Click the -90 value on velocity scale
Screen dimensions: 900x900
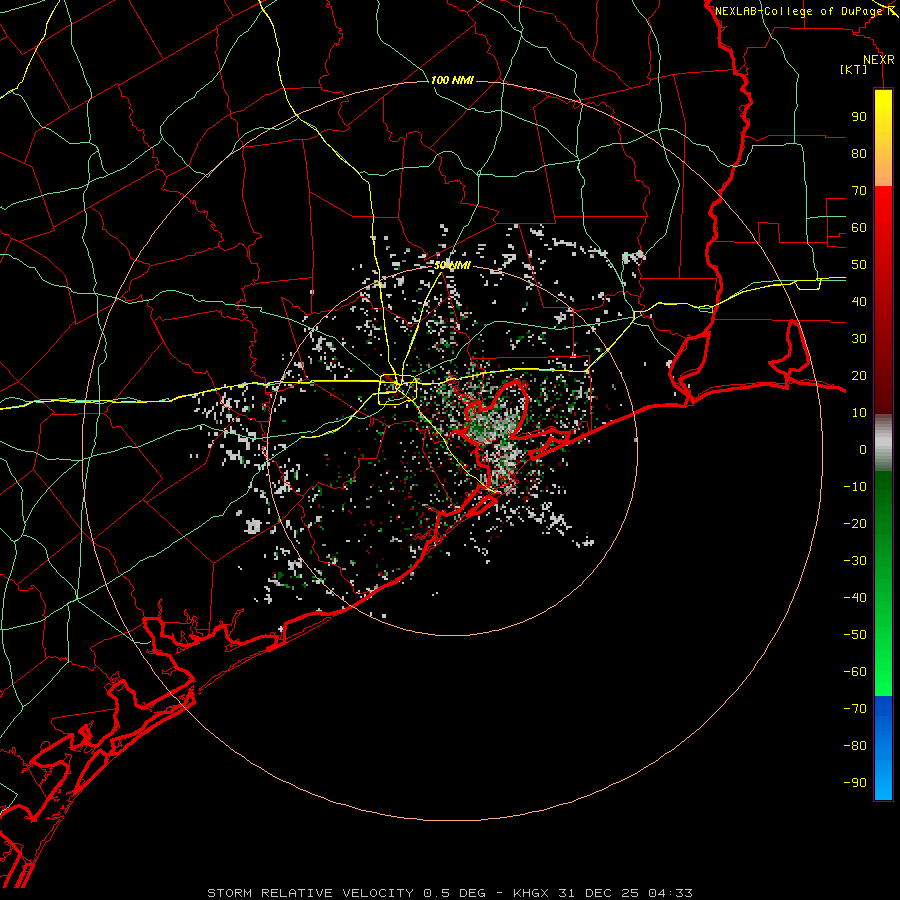coord(855,783)
